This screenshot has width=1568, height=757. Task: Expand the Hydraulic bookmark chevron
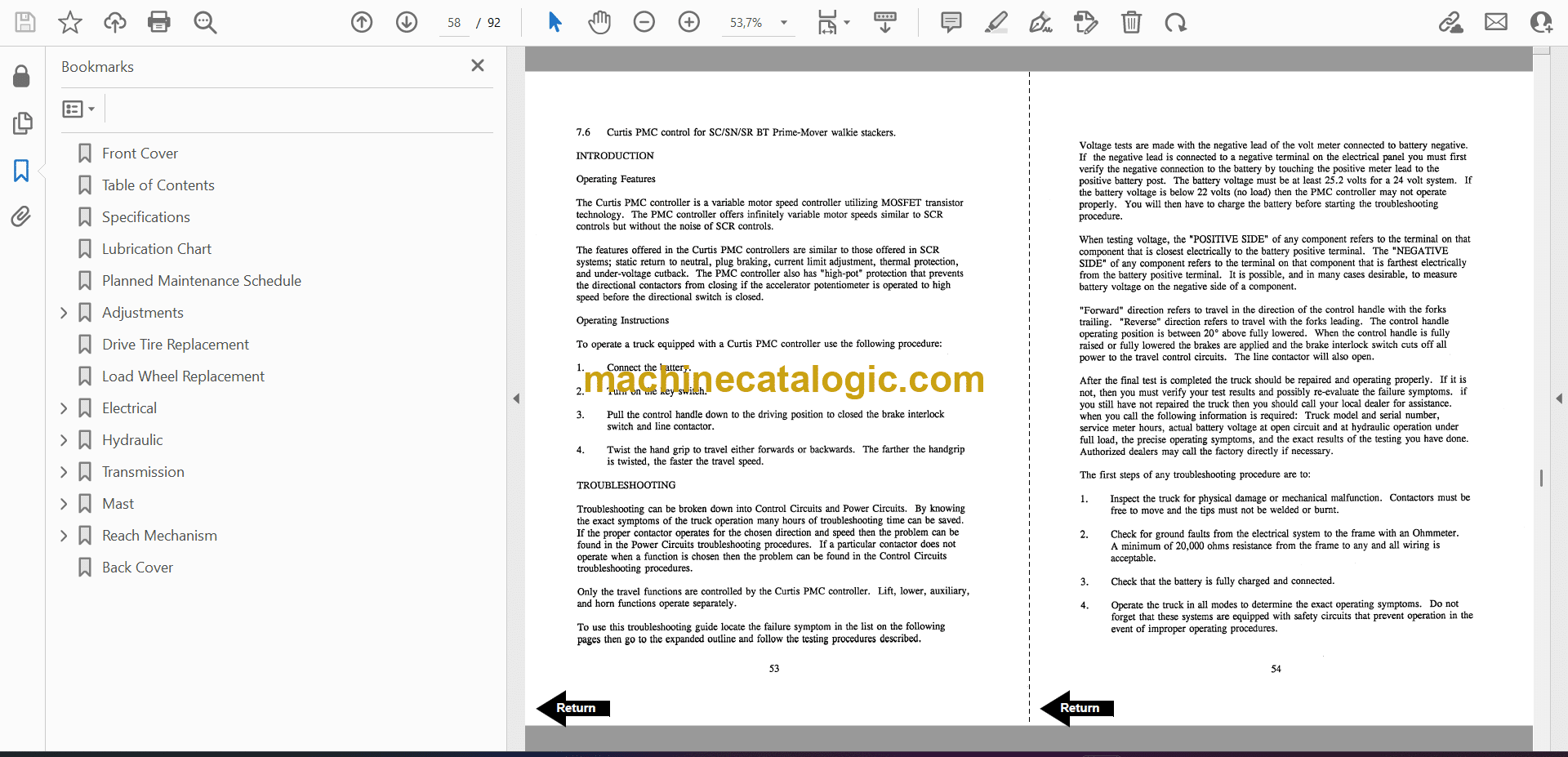[x=64, y=440]
